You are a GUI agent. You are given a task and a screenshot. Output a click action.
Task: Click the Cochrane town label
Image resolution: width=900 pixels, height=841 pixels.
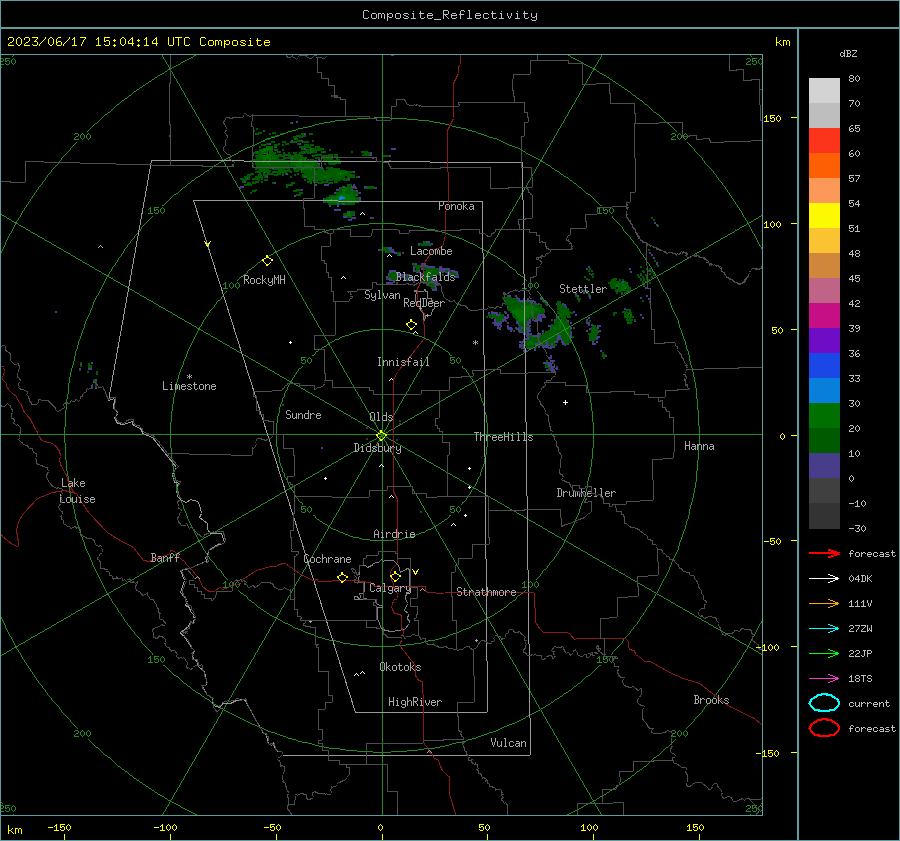click(327, 559)
